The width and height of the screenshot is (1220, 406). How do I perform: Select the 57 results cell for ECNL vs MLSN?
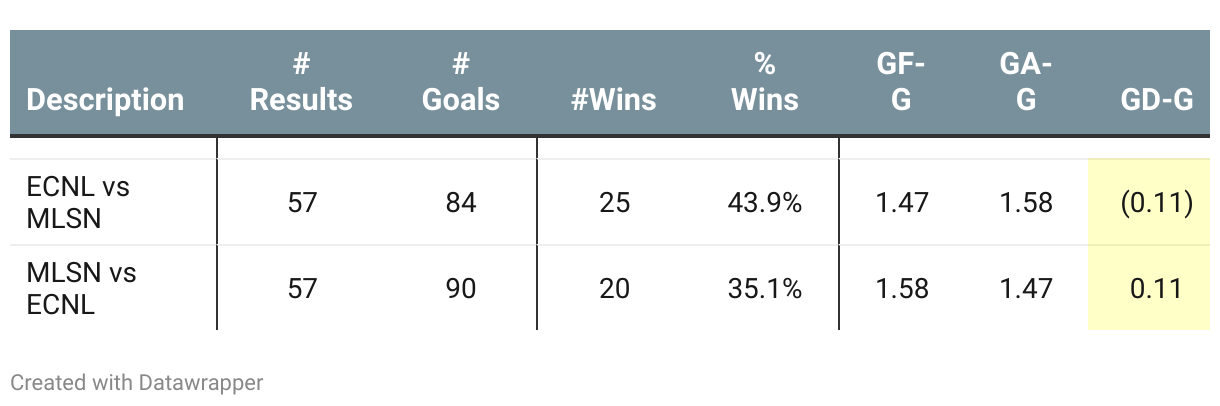[301, 203]
